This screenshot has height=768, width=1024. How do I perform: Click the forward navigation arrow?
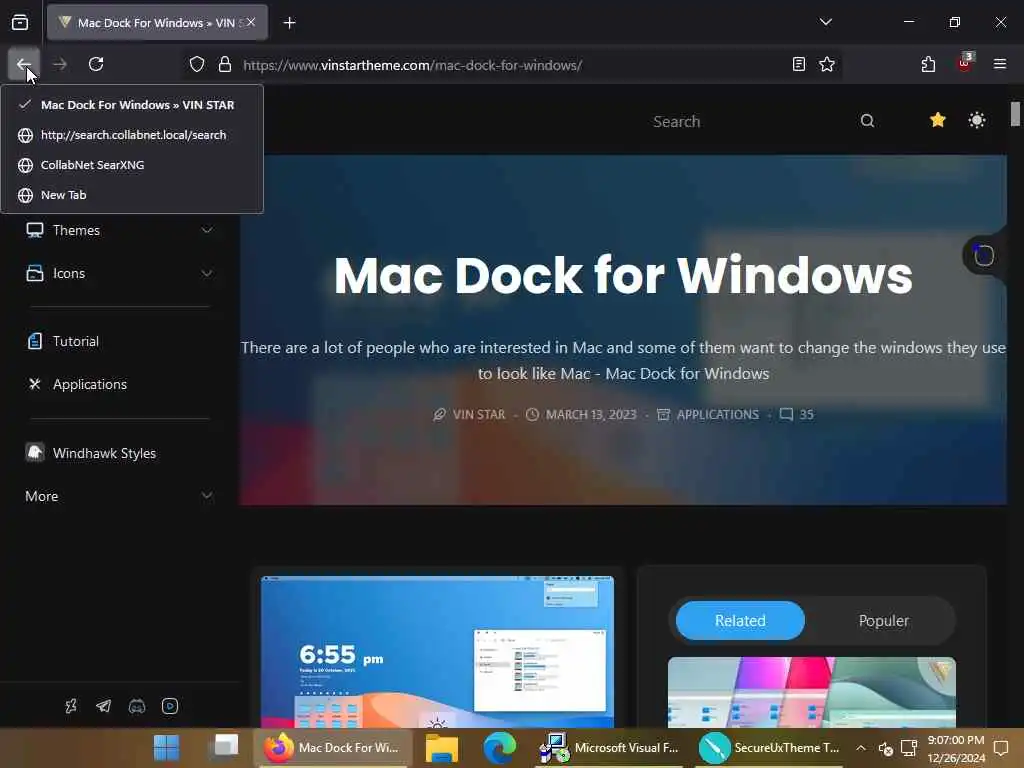[x=60, y=64]
